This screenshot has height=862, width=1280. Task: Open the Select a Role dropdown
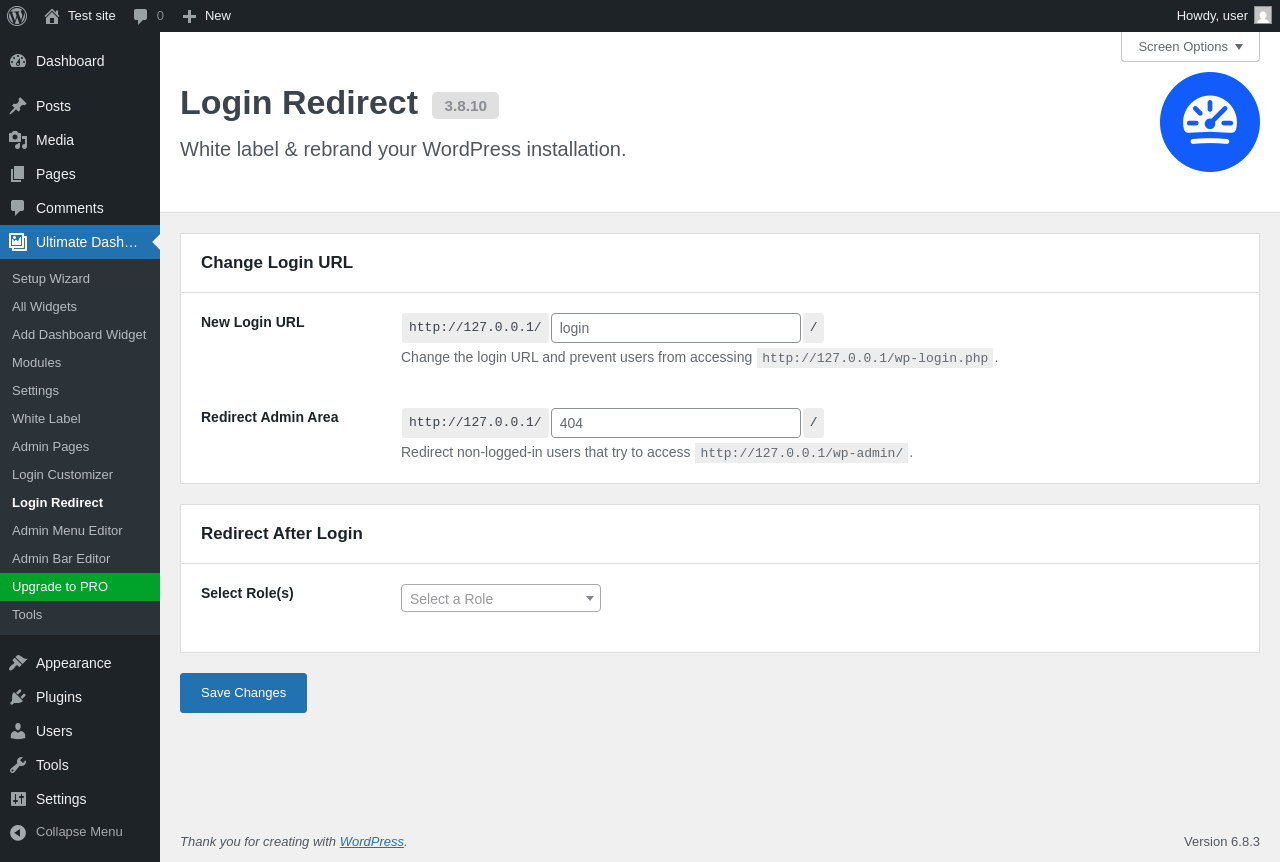pos(500,598)
